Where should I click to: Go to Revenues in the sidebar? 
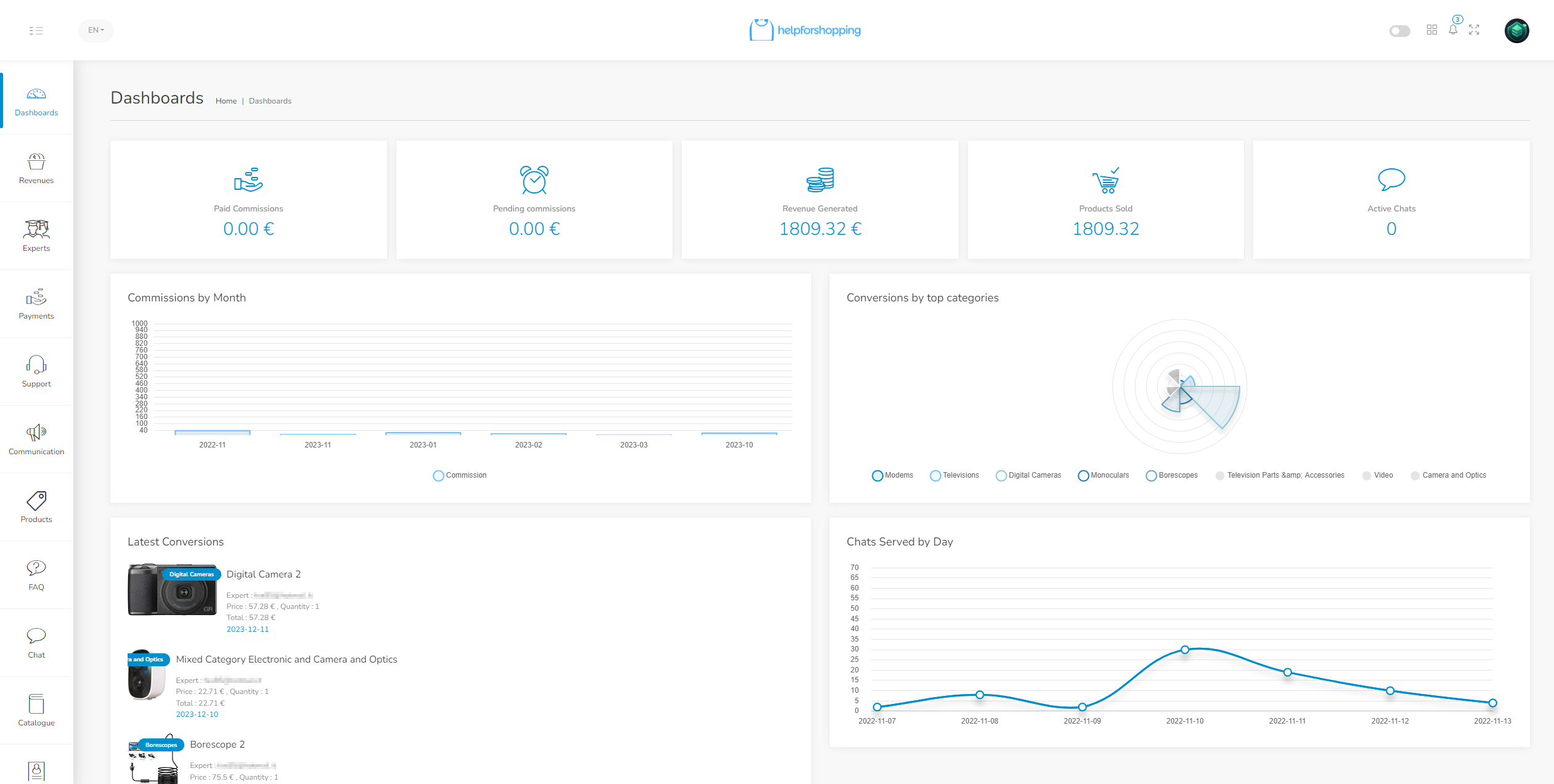[x=36, y=168]
